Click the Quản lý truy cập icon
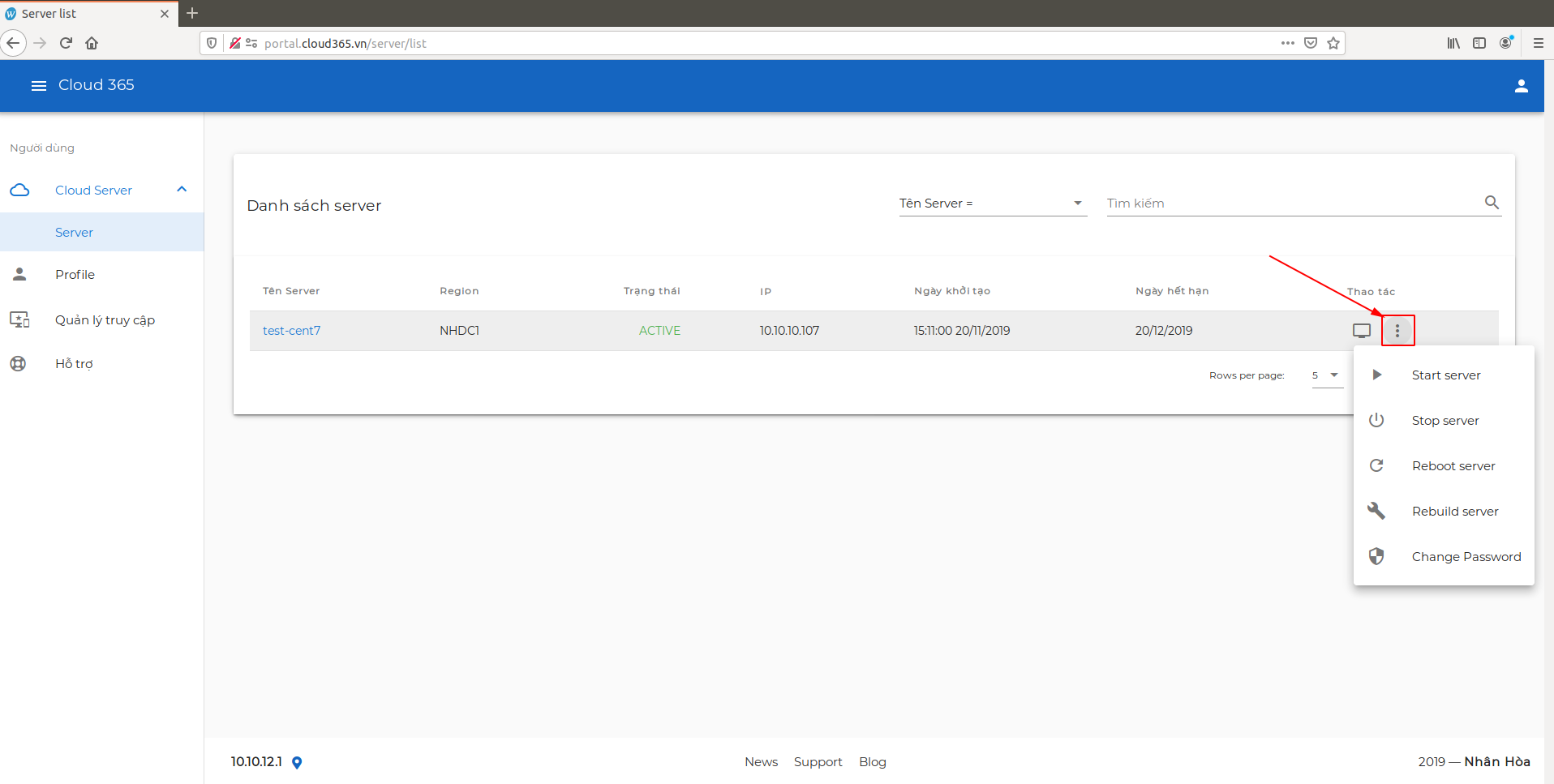The height and width of the screenshot is (784, 1554). (x=19, y=319)
